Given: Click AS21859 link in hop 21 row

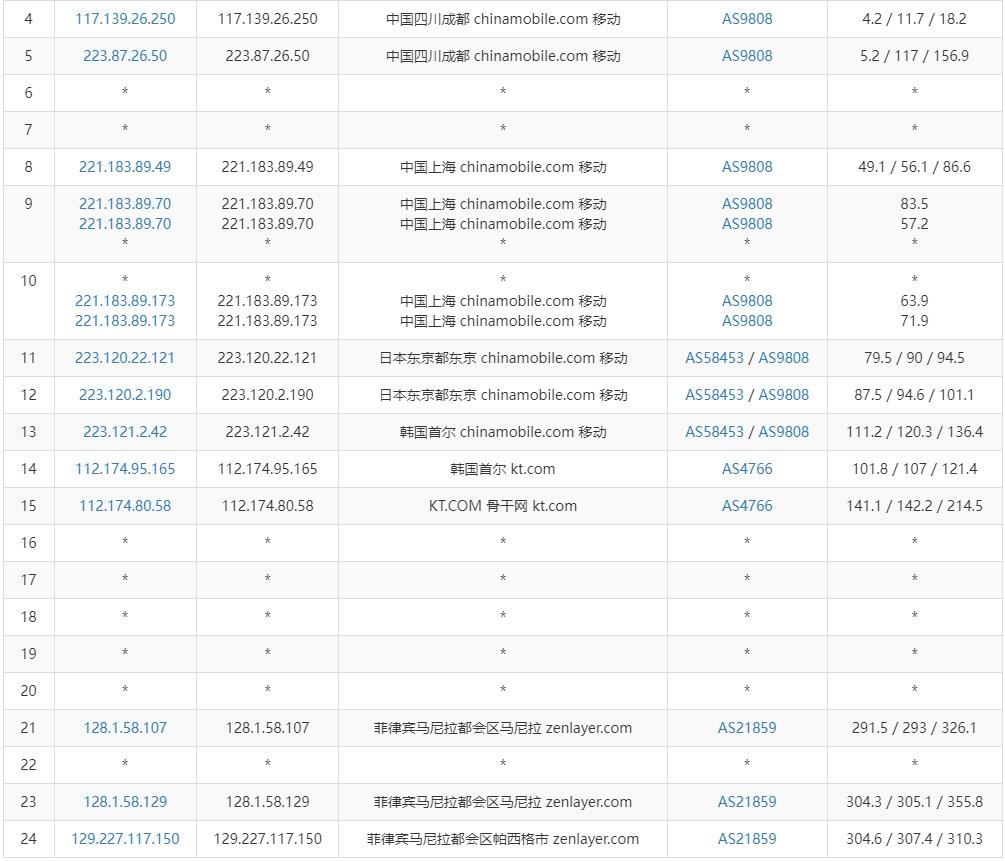Looking at the screenshot, I should coord(747,728).
